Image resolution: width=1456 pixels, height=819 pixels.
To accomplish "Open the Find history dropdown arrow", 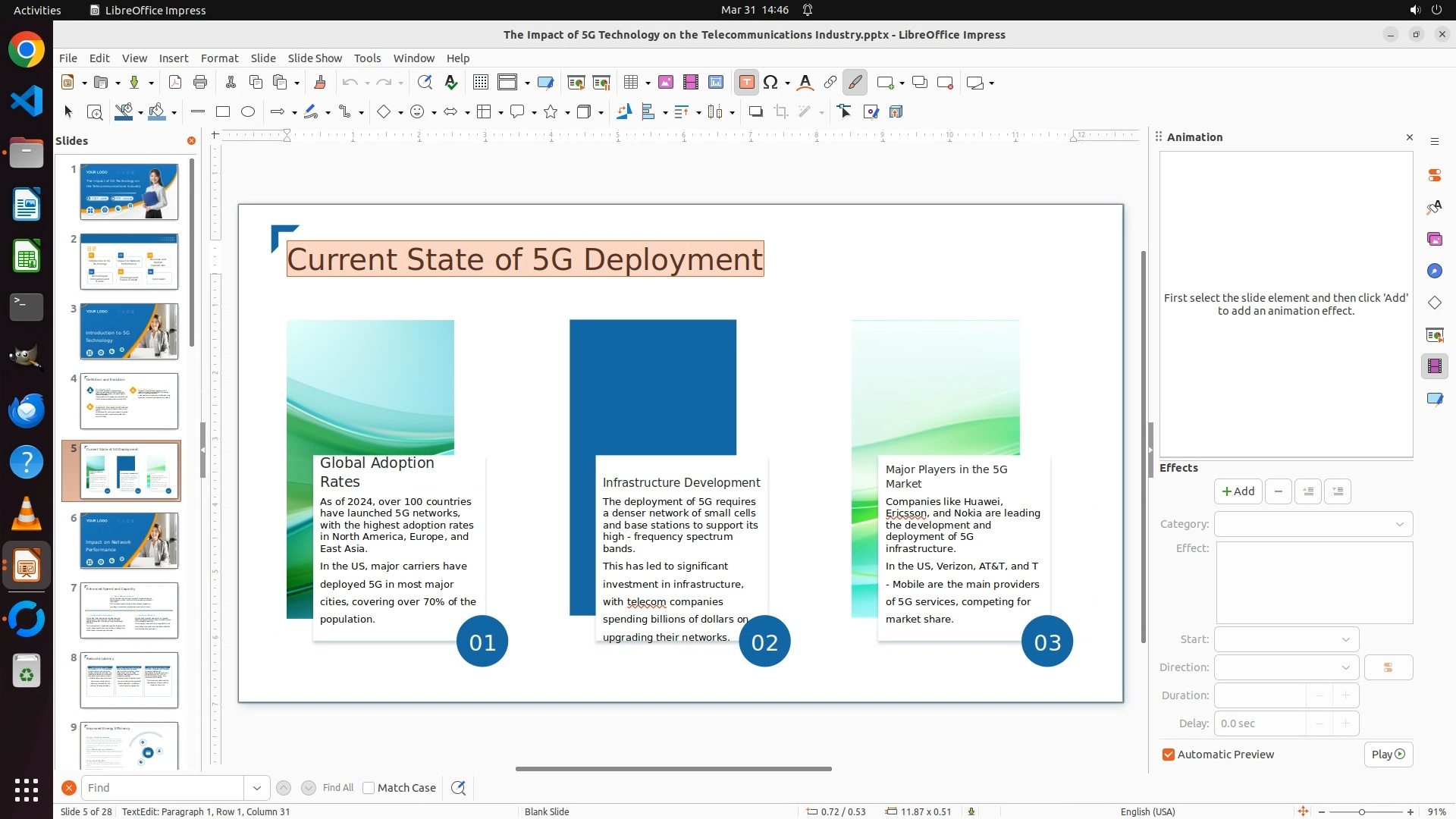I will [x=257, y=788].
